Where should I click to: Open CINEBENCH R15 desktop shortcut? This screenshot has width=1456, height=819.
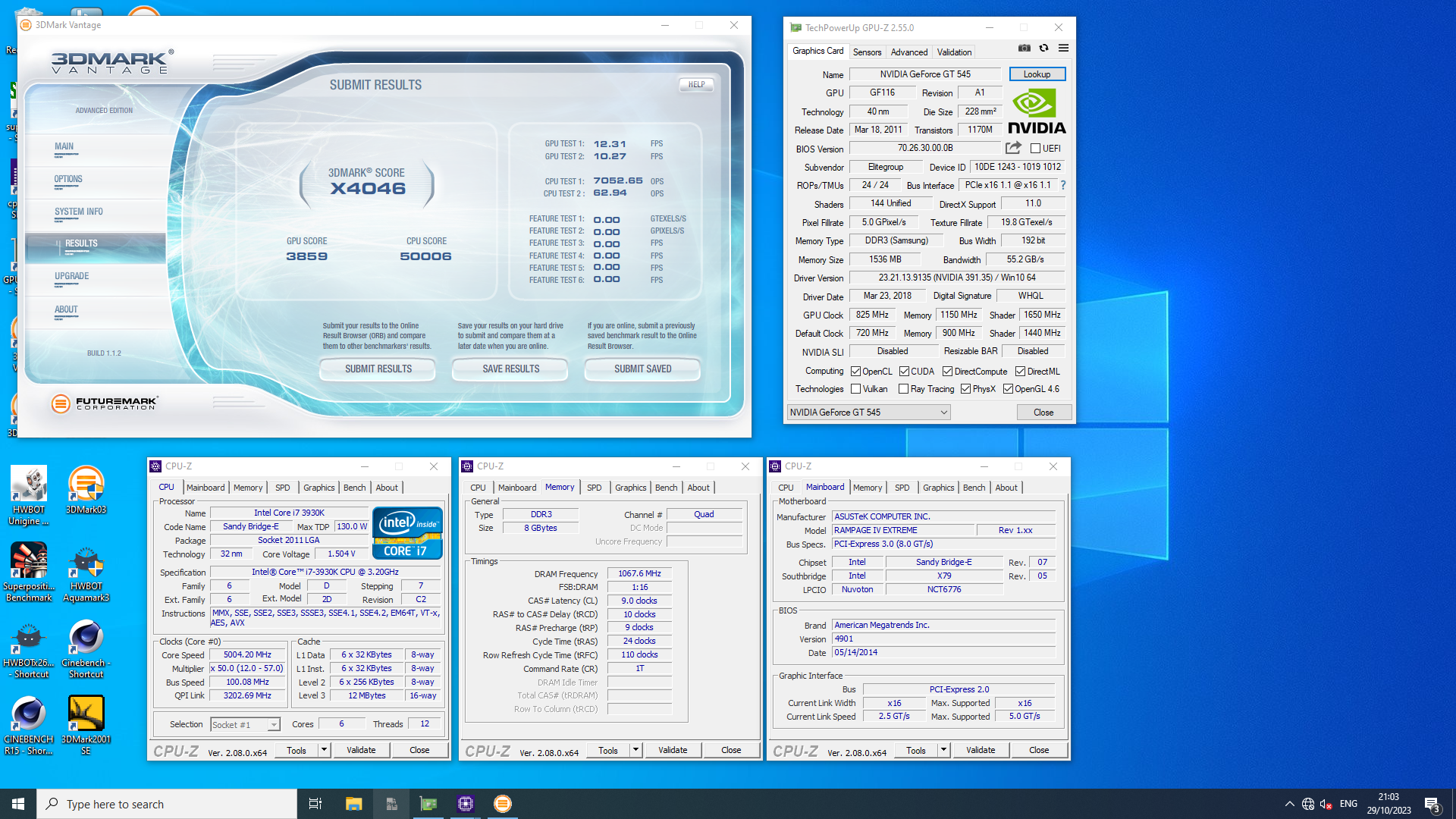29,726
